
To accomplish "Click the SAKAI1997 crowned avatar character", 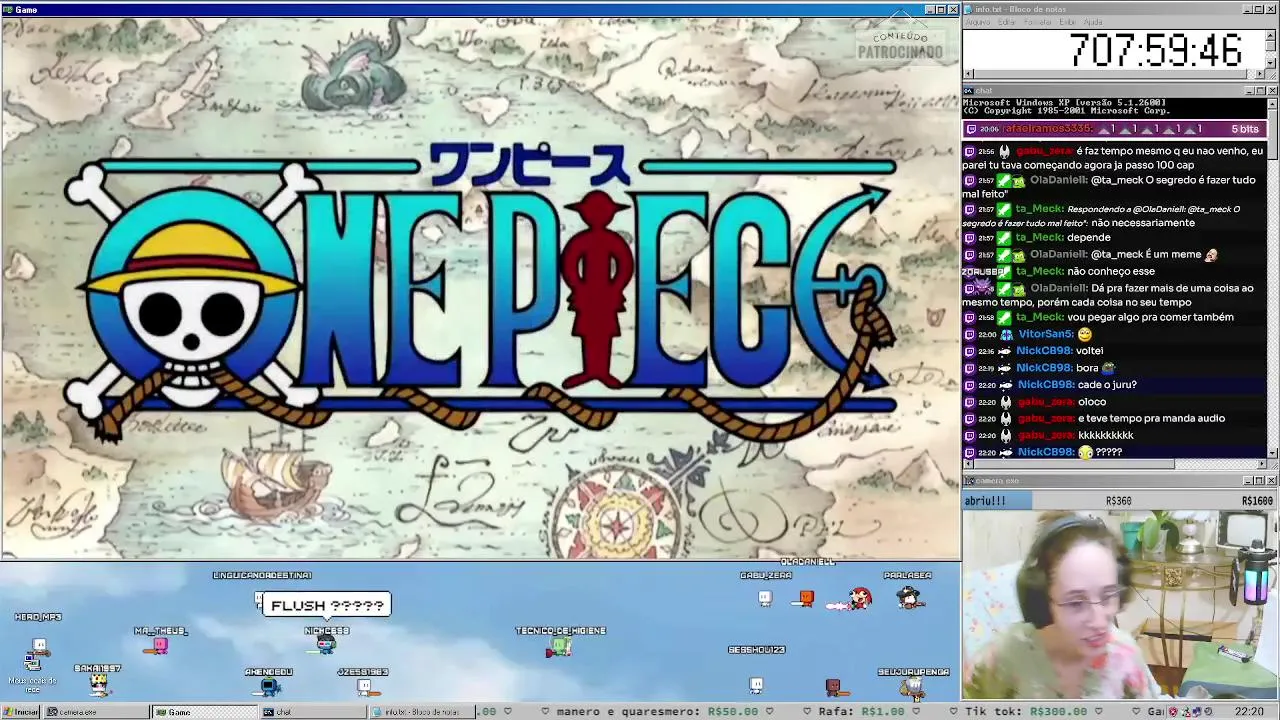I will pyautogui.click(x=98, y=685).
